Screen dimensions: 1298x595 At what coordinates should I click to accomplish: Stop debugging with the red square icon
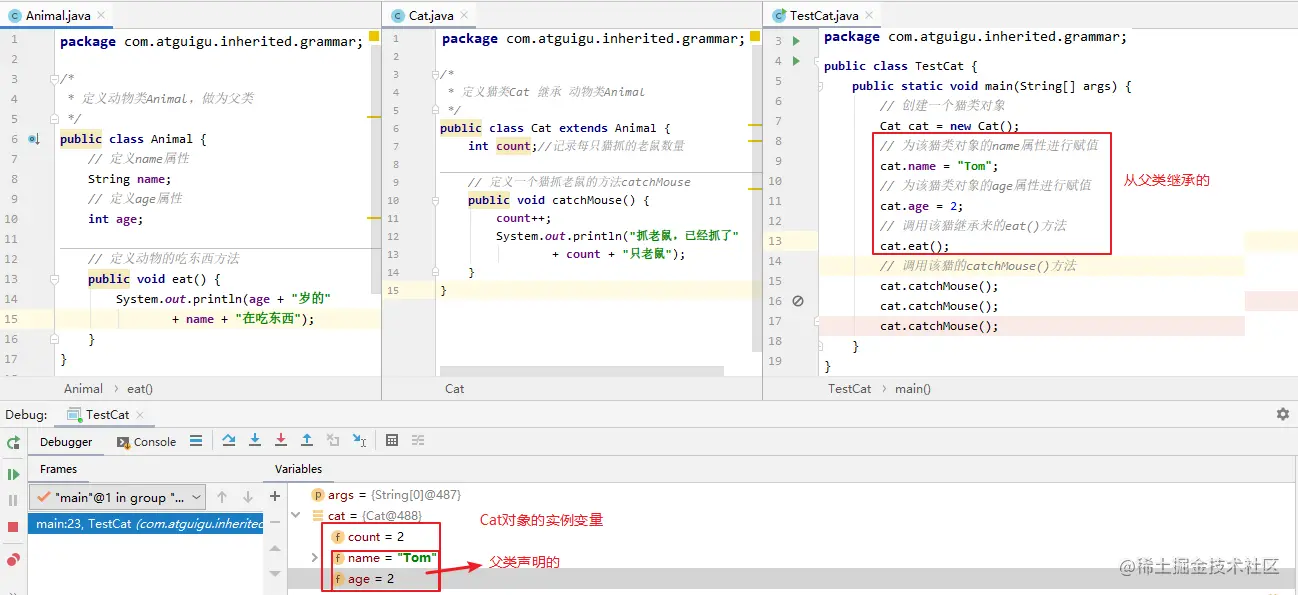(x=13, y=526)
